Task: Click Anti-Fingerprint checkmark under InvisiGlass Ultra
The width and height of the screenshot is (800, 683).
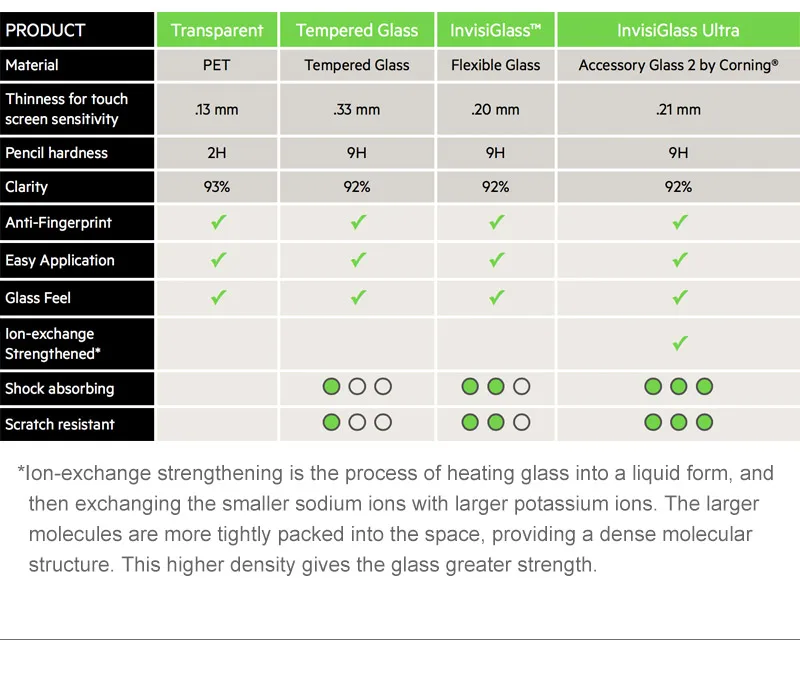Action: point(680,222)
